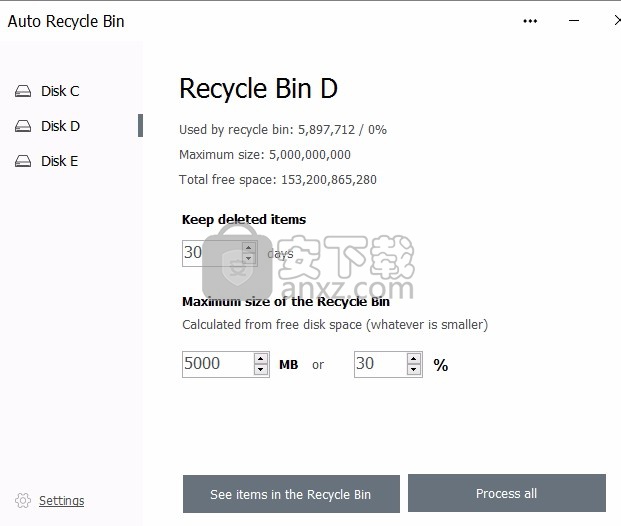Click the Settings gear icon
Image resolution: width=621 pixels, height=526 pixels.
tap(23, 501)
